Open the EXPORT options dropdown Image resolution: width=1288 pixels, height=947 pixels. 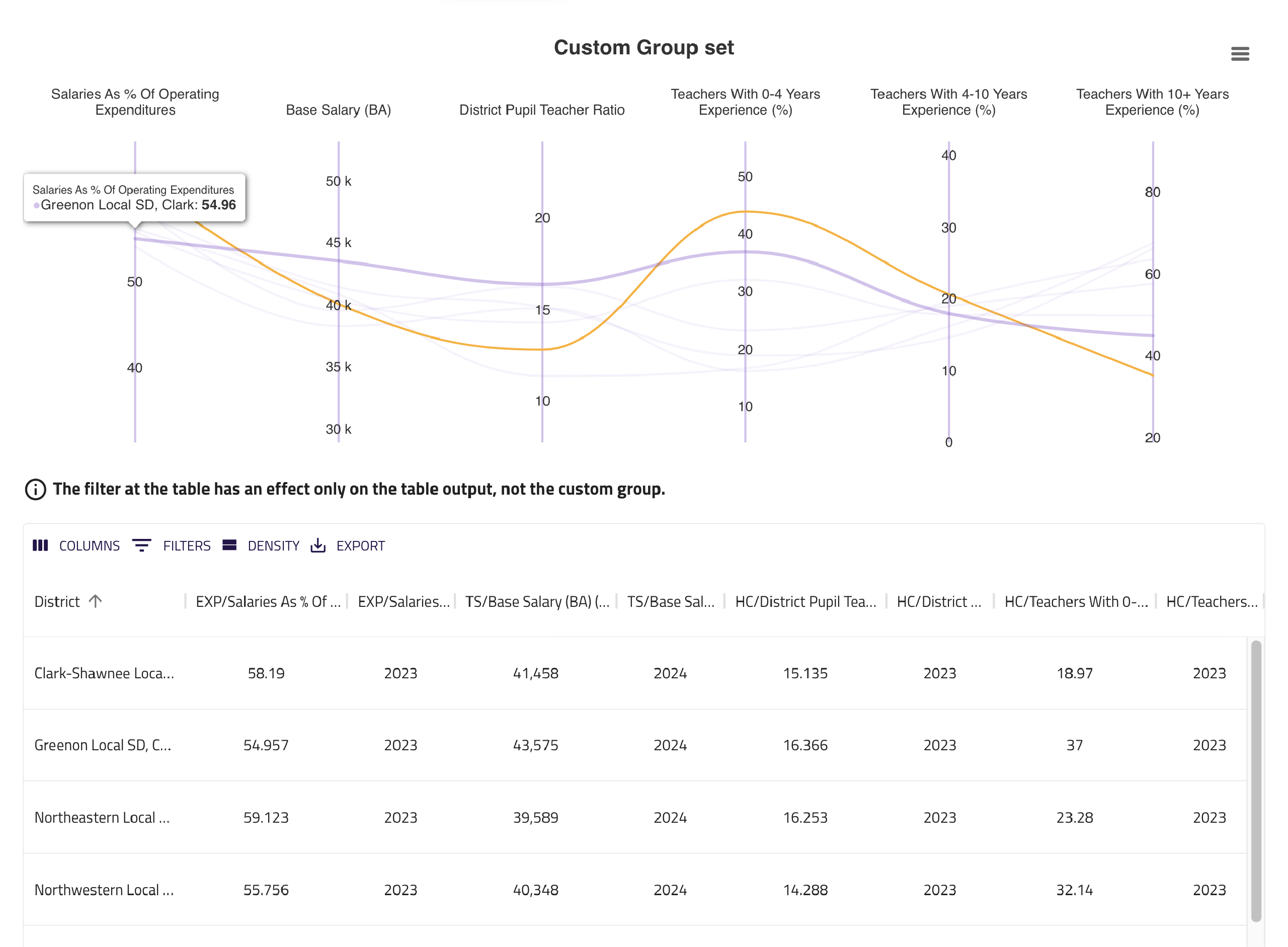(x=360, y=546)
